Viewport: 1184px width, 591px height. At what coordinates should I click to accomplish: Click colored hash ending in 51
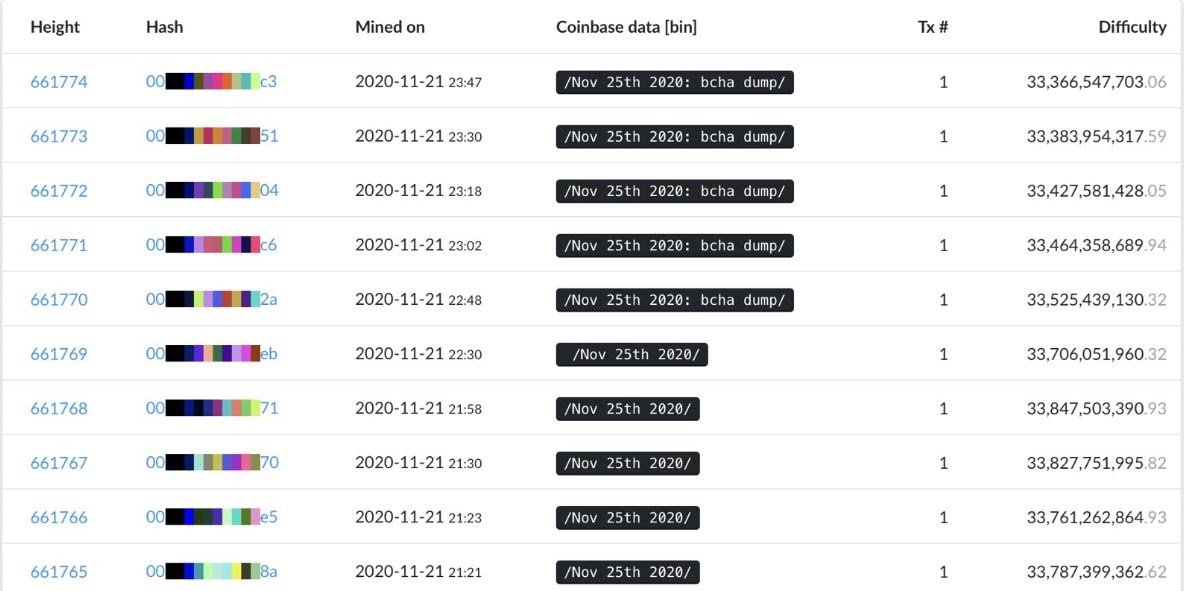pos(211,136)
